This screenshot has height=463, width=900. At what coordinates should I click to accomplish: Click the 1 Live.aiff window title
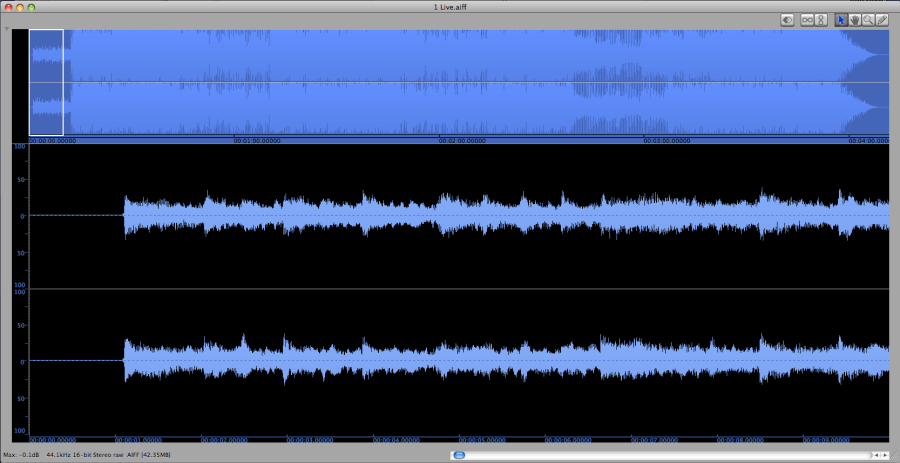tap(450, 6)
